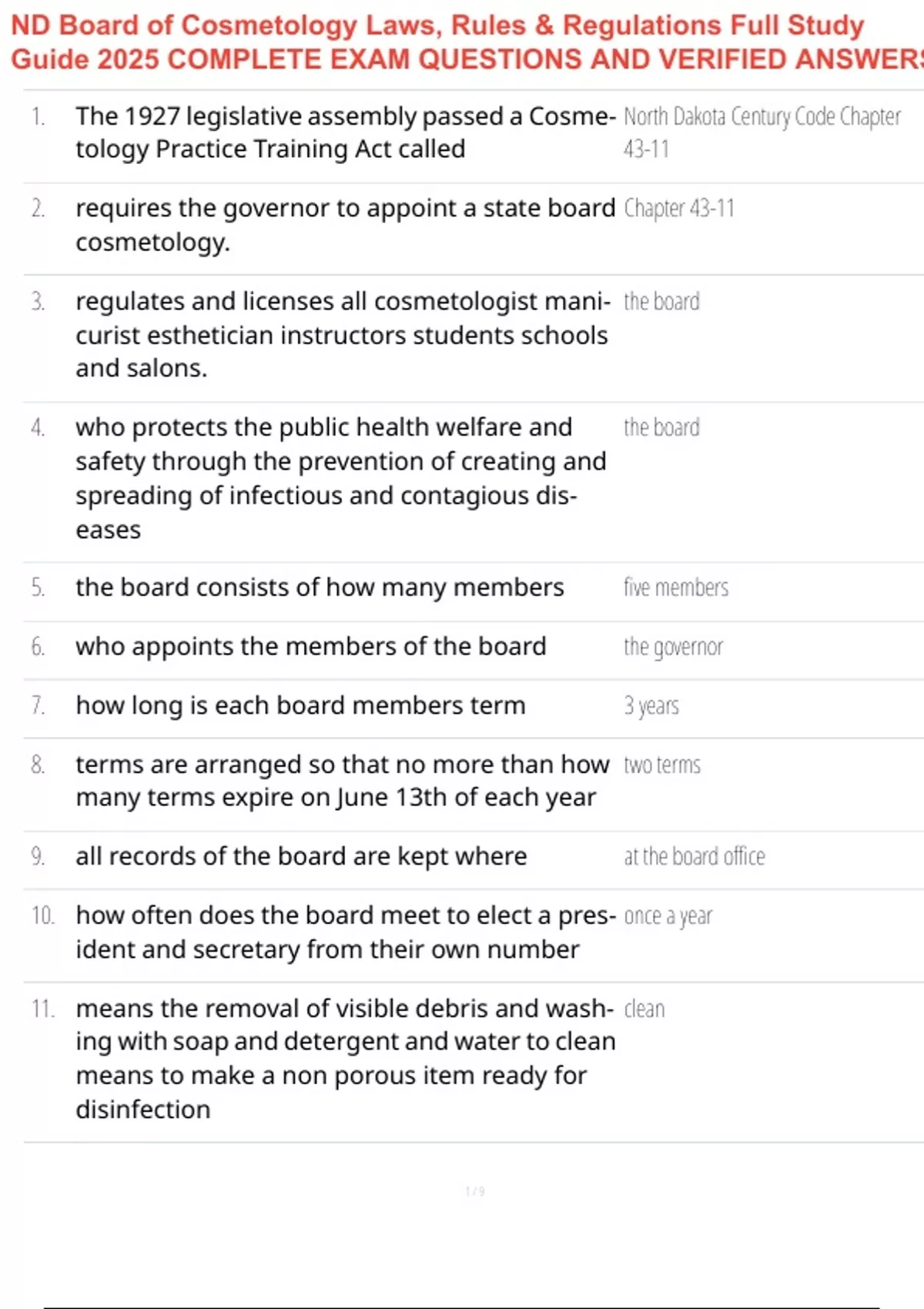Click the '3 years' answer

click(x=651, y=706)
